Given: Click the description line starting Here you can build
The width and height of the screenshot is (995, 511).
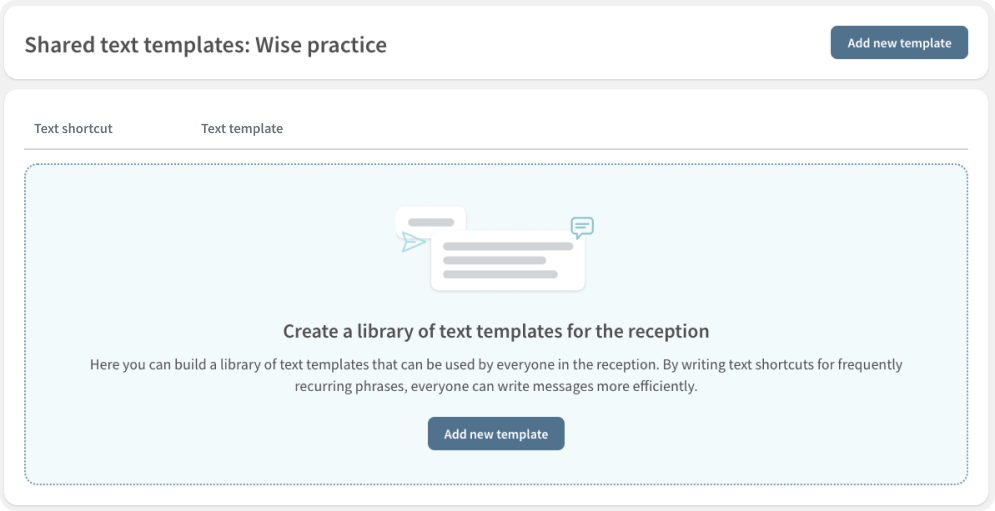Looking at the screenshot, I should [496, 365].
